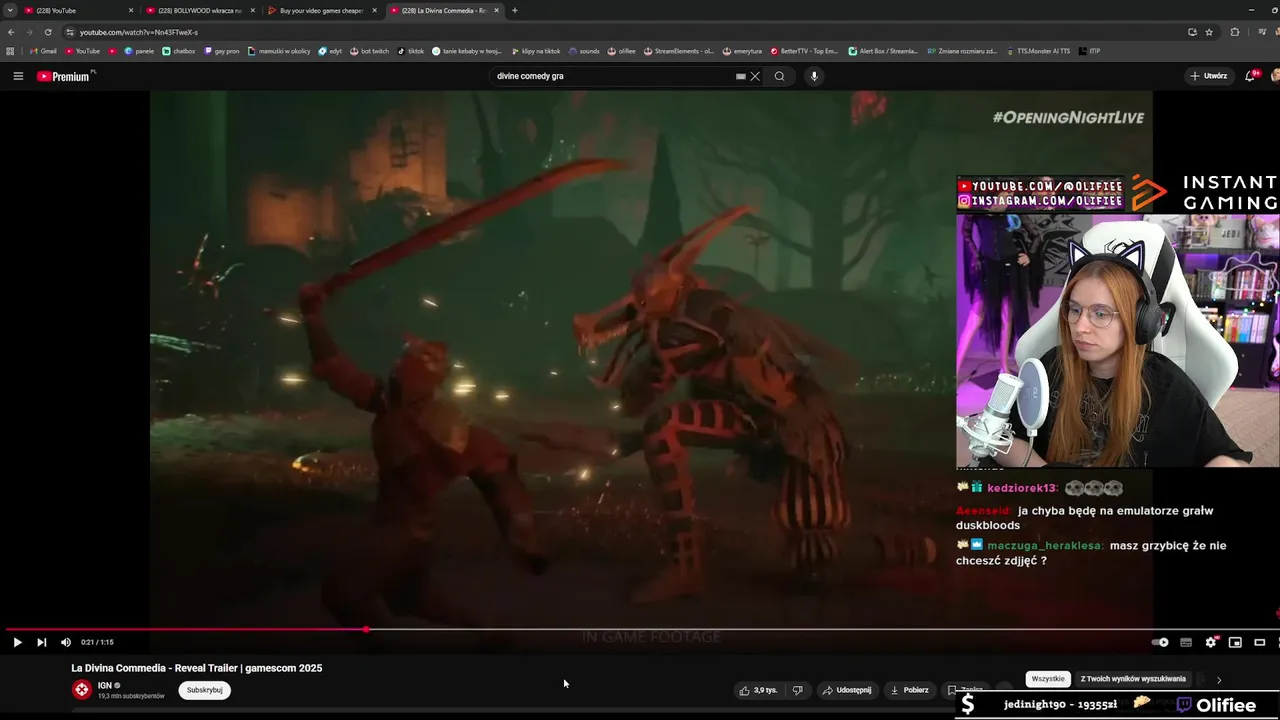Open the sounds bookmark
The width and height of the screenshot is (1280, 720).
584,51
